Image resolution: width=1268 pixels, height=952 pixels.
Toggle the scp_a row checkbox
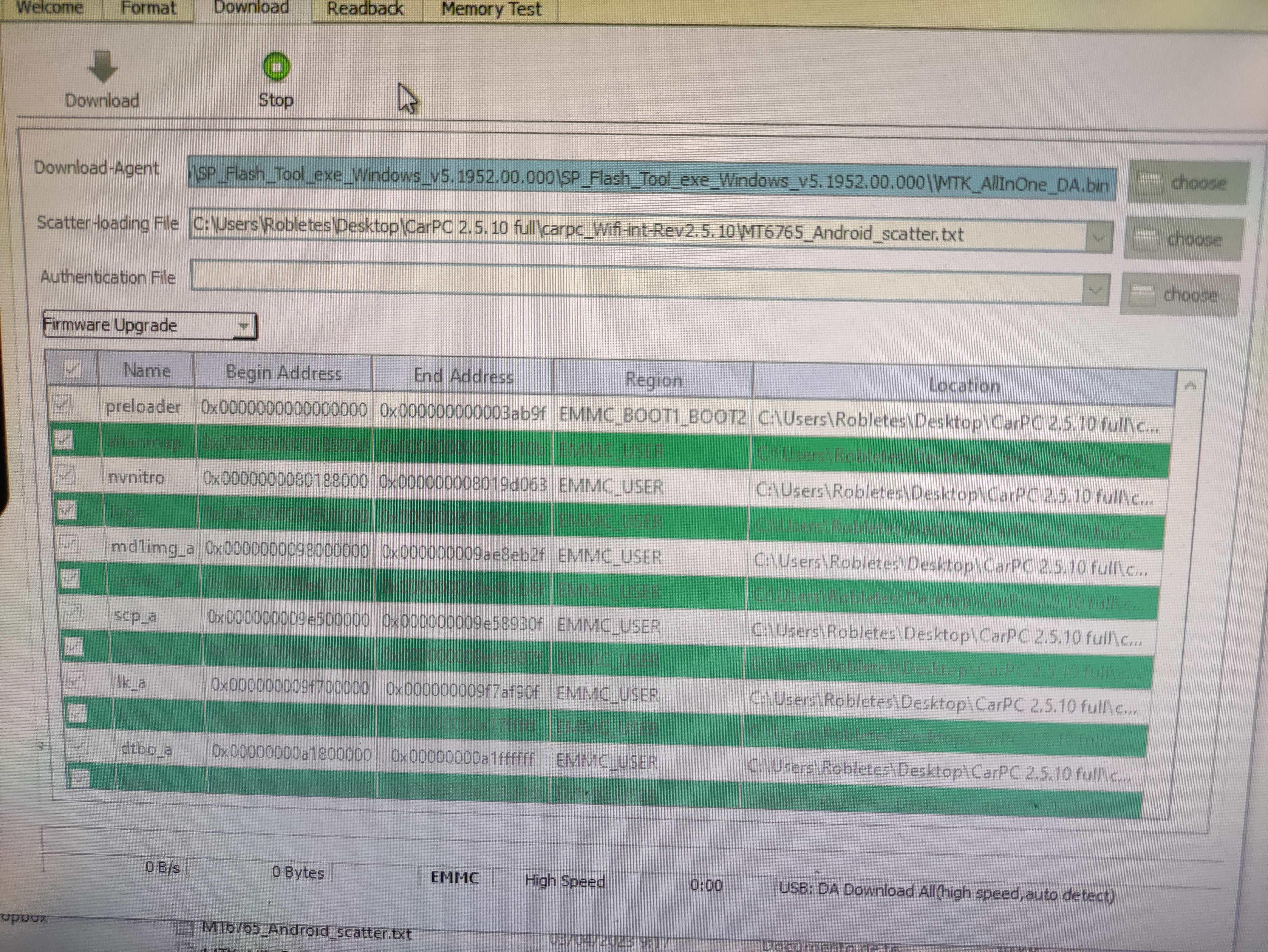[x=72, y=613]
